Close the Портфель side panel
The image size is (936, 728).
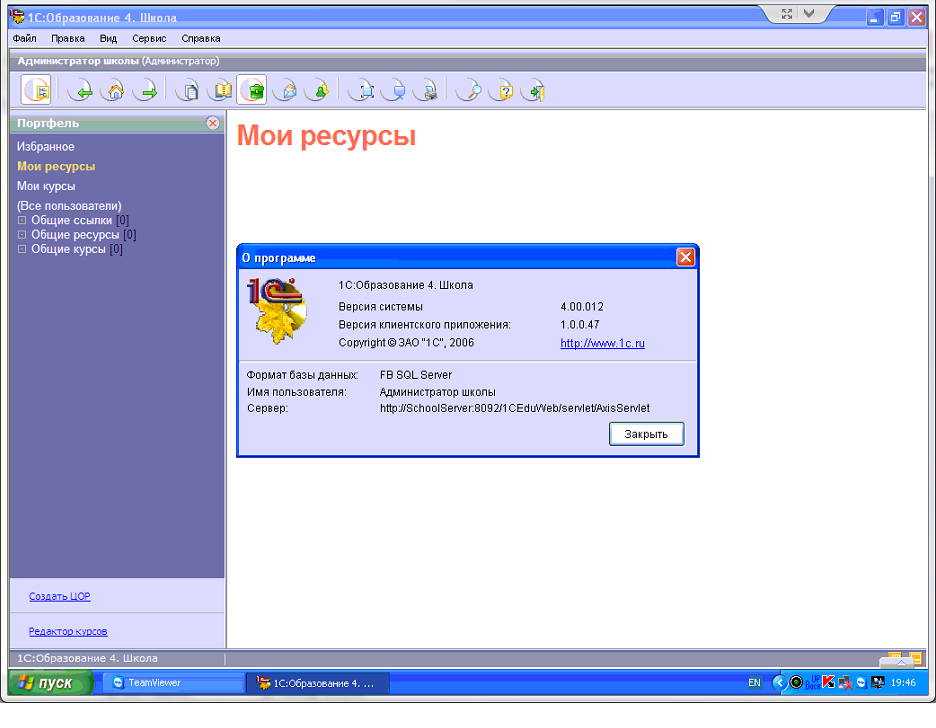(x=213, y=123)
